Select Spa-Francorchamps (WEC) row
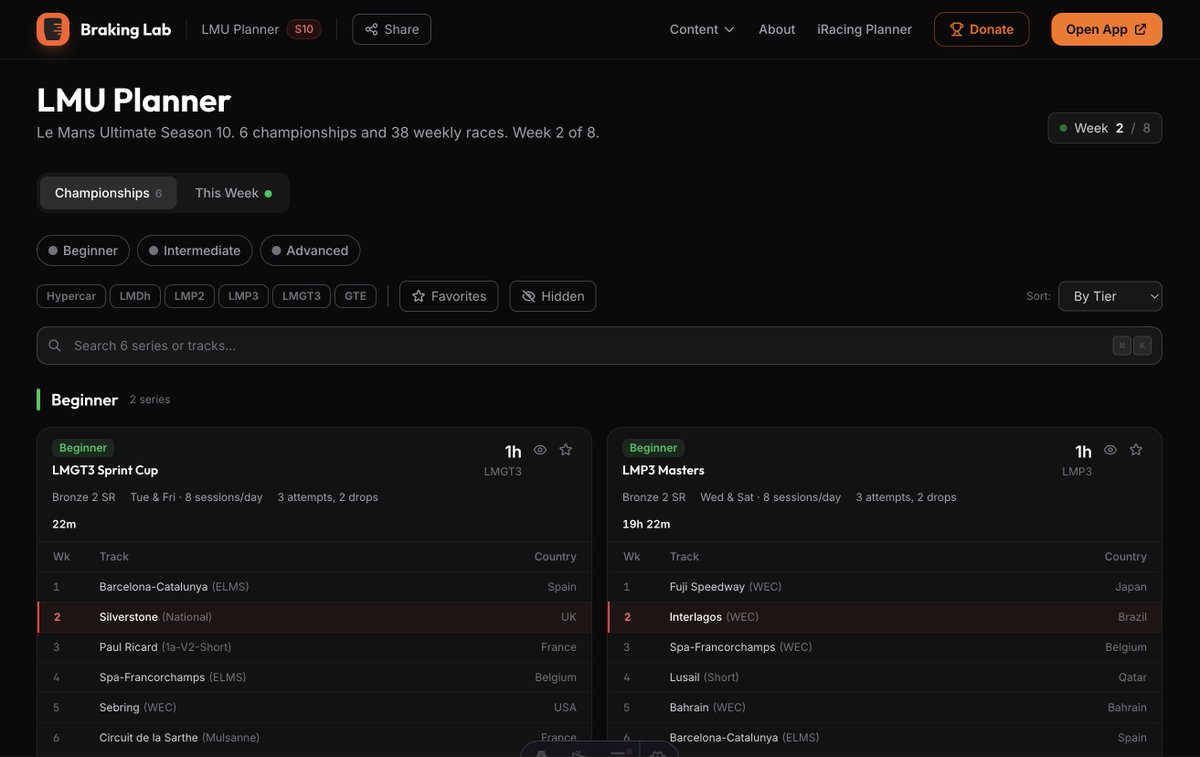 tap(884, 647)
